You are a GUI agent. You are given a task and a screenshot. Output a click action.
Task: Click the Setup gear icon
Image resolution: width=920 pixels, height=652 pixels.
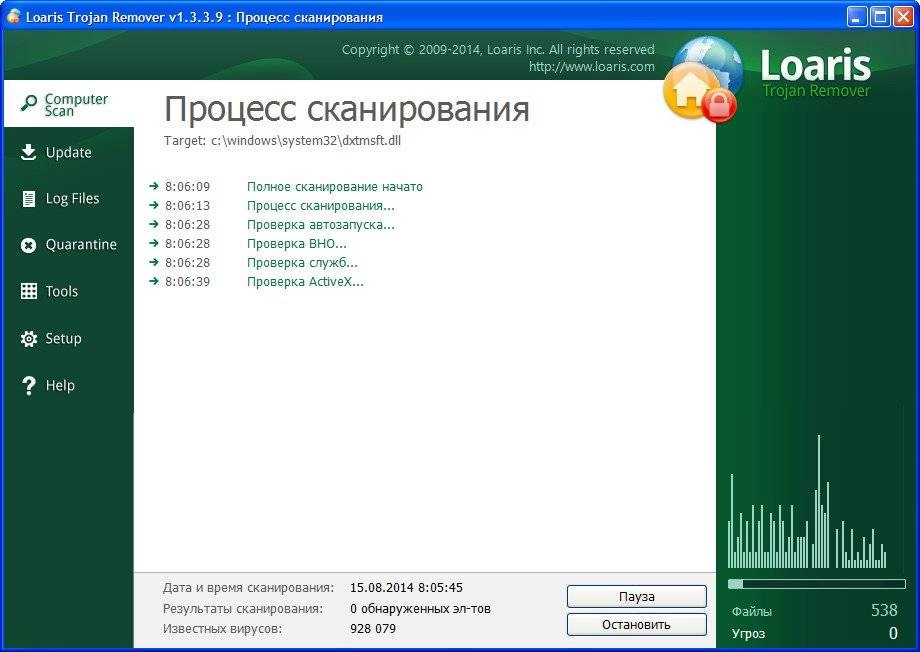pyautogui.click(x=28, y=339)
